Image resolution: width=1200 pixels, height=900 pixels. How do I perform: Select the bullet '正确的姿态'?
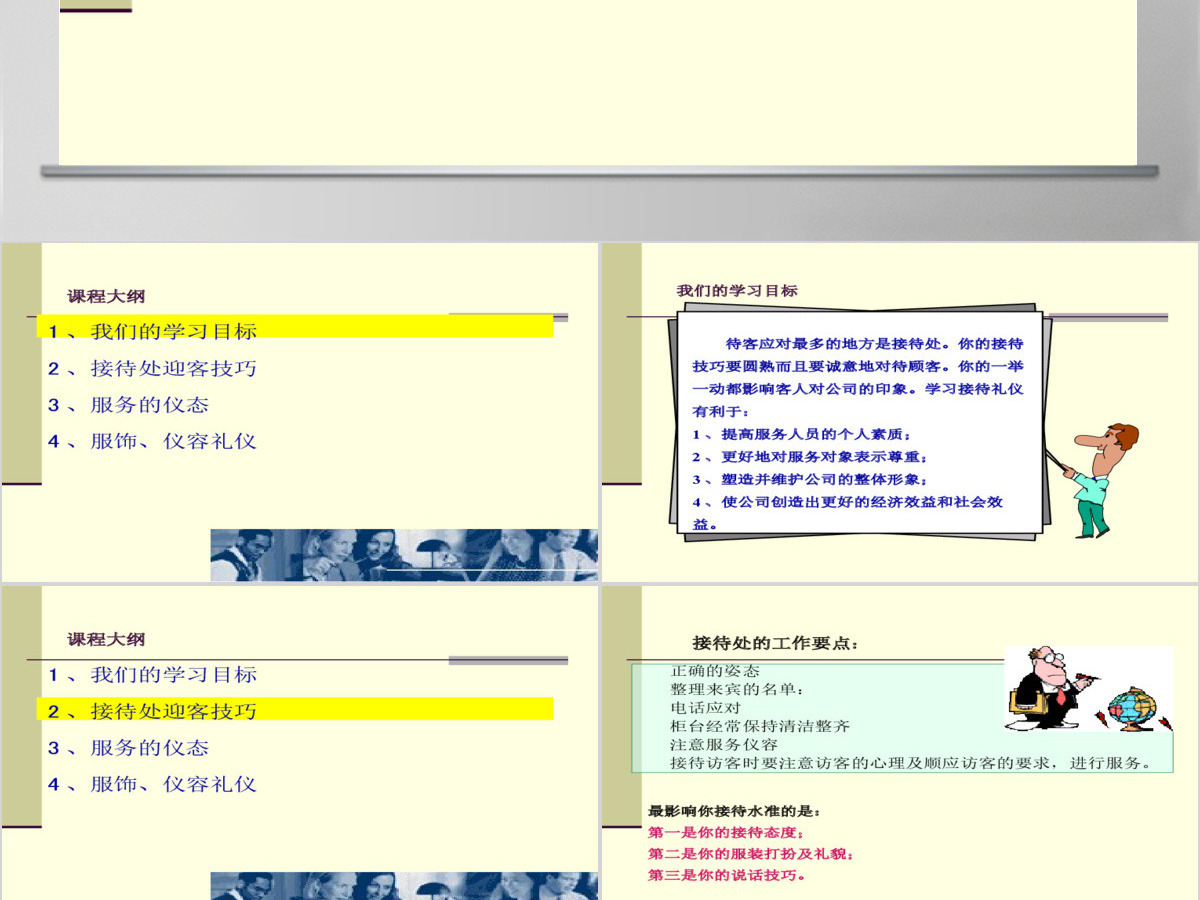[x=715, y=670]
